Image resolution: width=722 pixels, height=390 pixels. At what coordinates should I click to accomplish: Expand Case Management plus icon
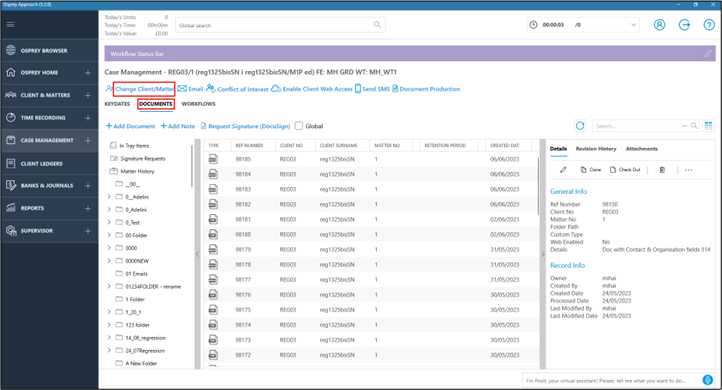point(87,140)
